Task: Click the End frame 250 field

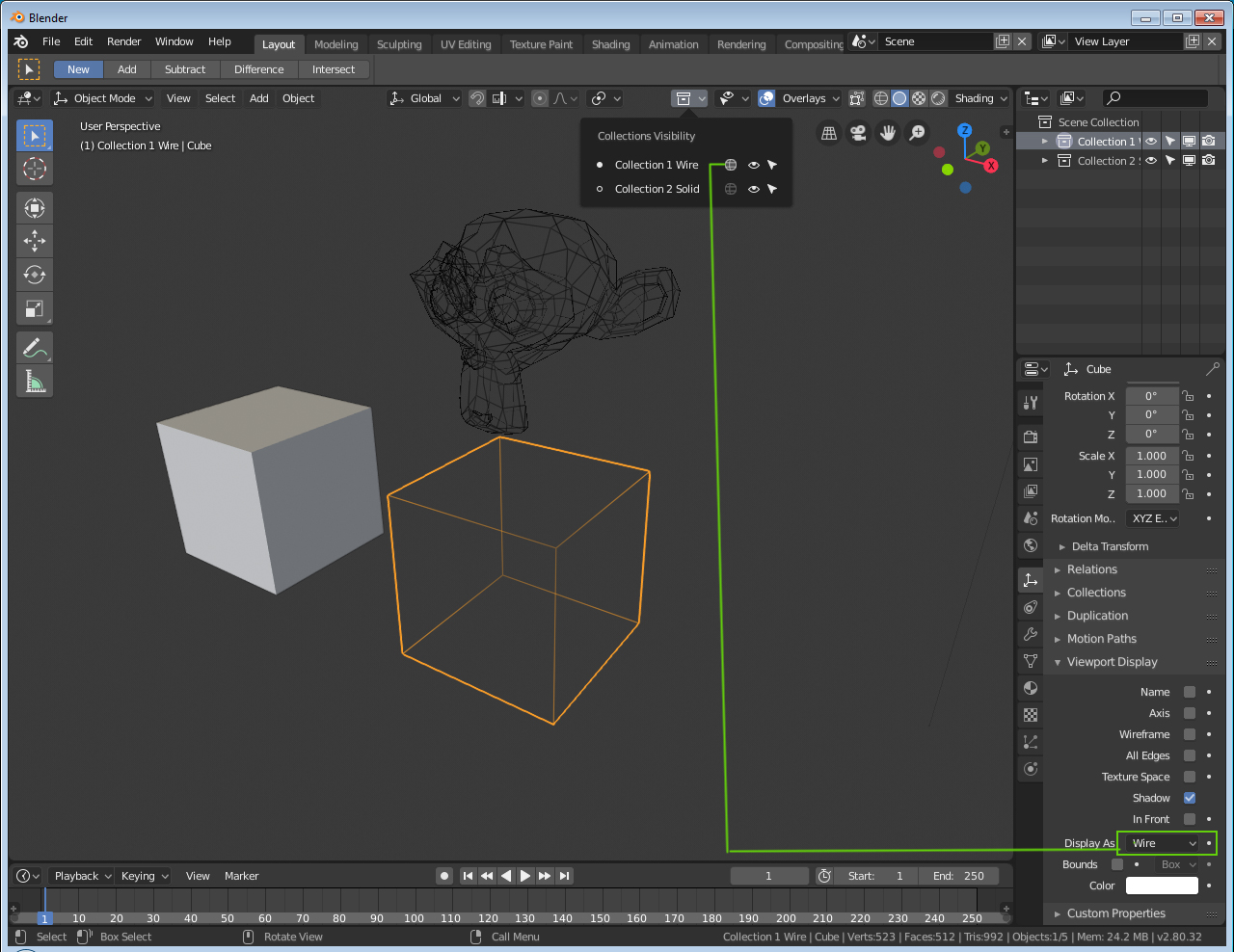Action: pyautogui.click(x=958, y=876)
